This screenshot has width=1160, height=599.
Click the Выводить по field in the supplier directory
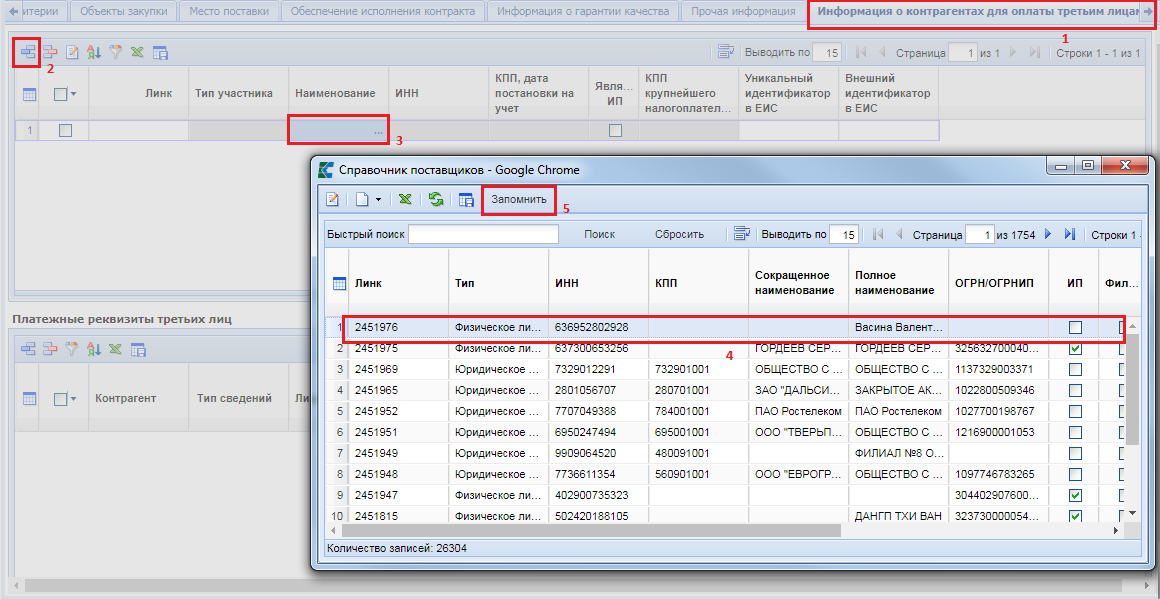(x=843, y=234)
